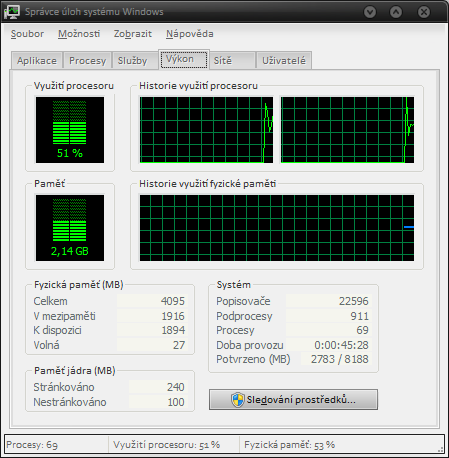Click the Doba provozu label
Image resolution: width=449 pixels, height=458 pixels.
(250, 345)
